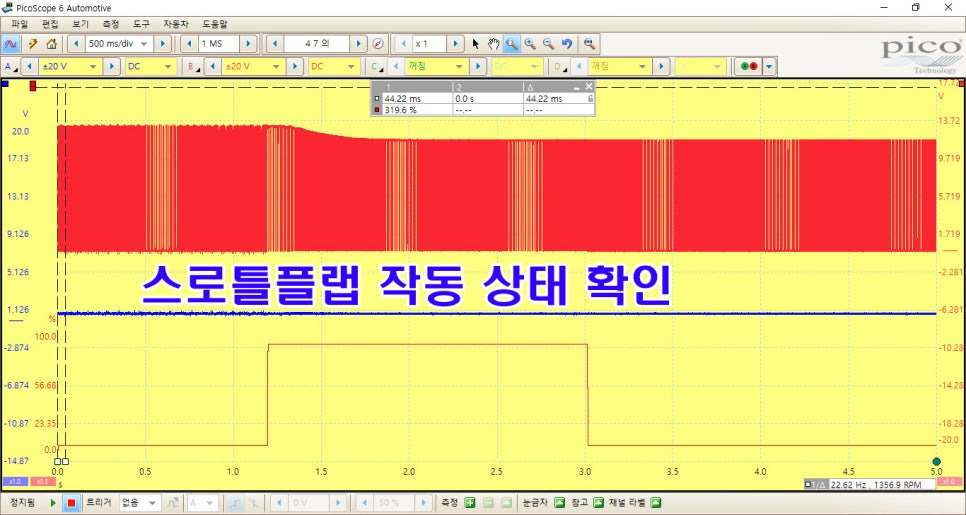
Task: Open Channel B ±20 V range dropdown
Action: tap(277, 67)
